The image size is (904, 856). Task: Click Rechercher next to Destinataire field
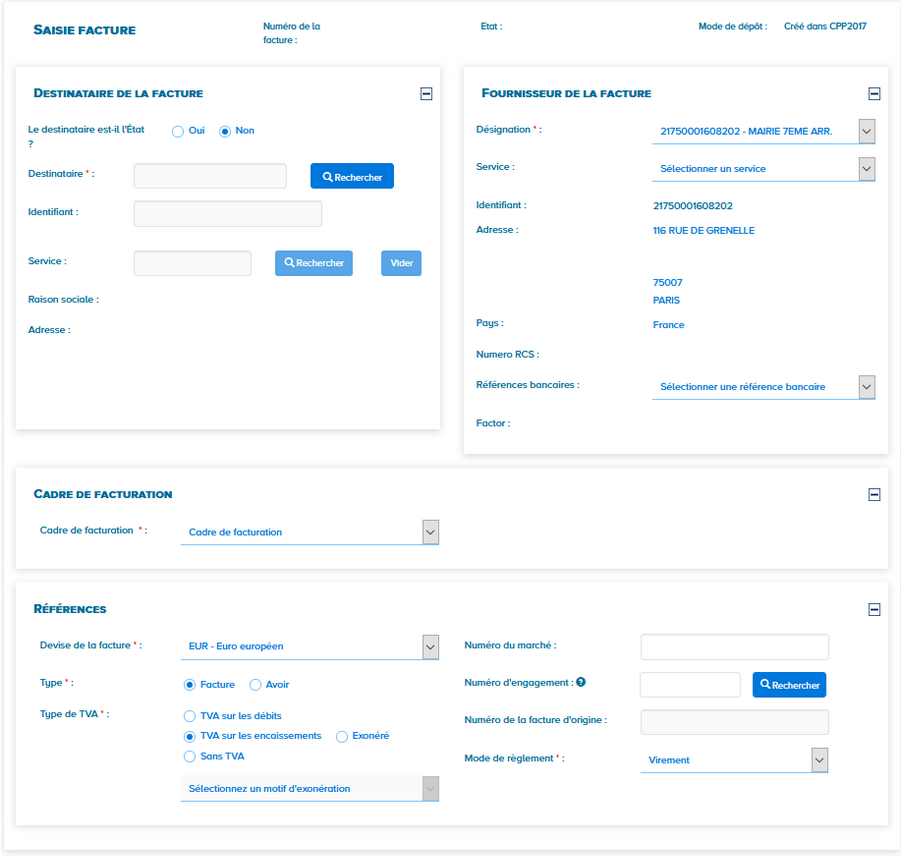[352, 177]
